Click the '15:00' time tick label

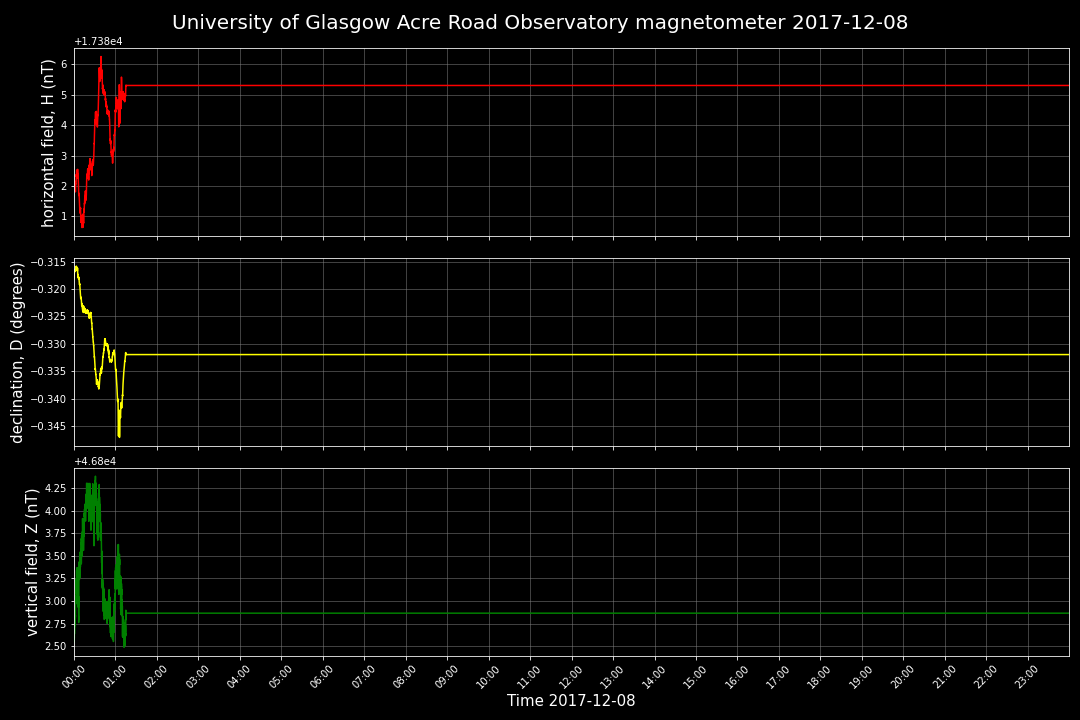click(696, 678)
